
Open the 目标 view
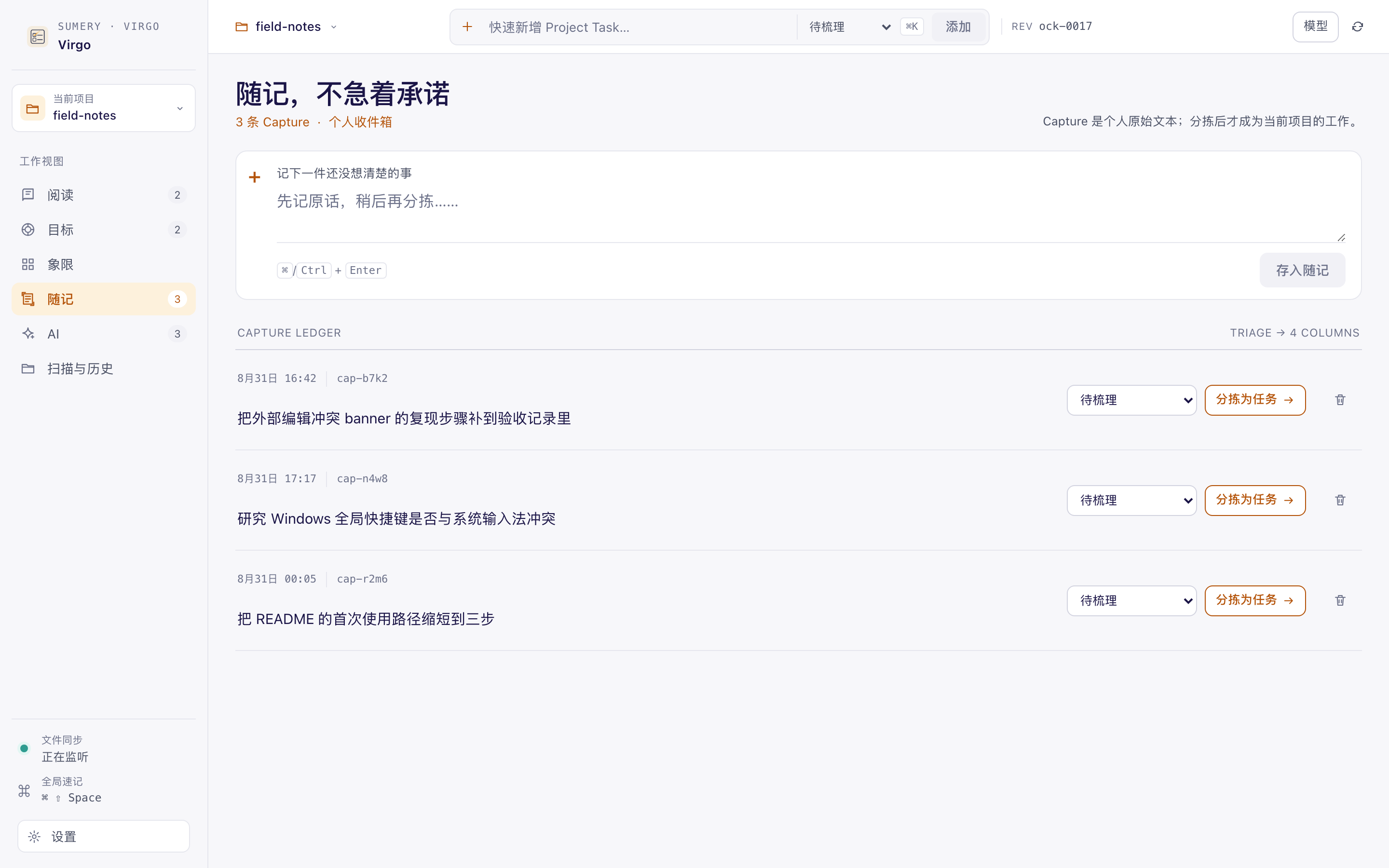(103, 230)
